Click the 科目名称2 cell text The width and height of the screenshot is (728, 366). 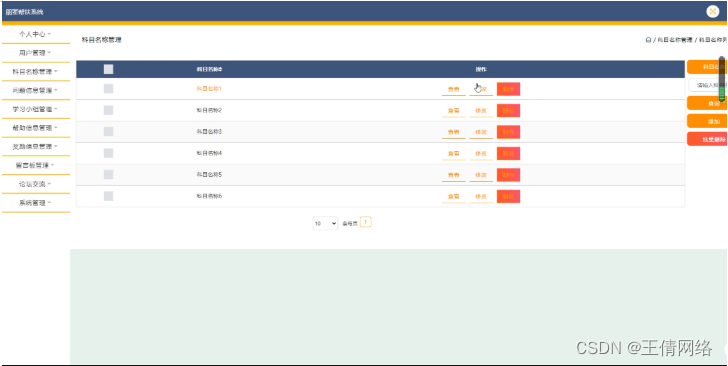(x=209, y=110)
